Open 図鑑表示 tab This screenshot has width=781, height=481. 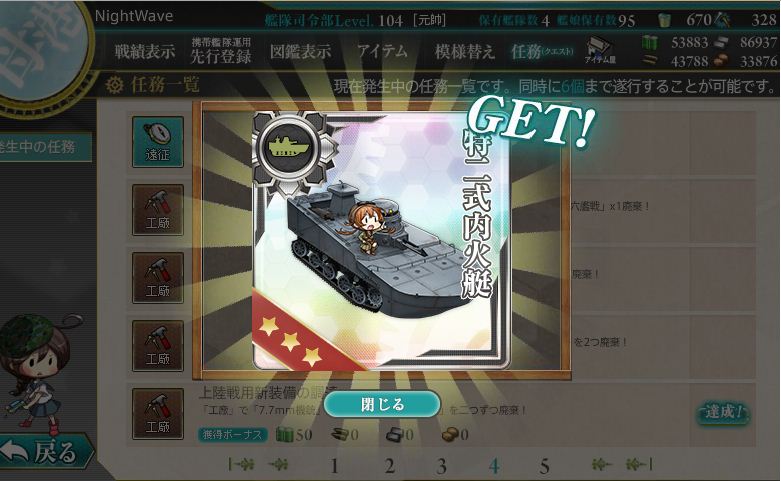pyautogui.click(x=300, y=51)
